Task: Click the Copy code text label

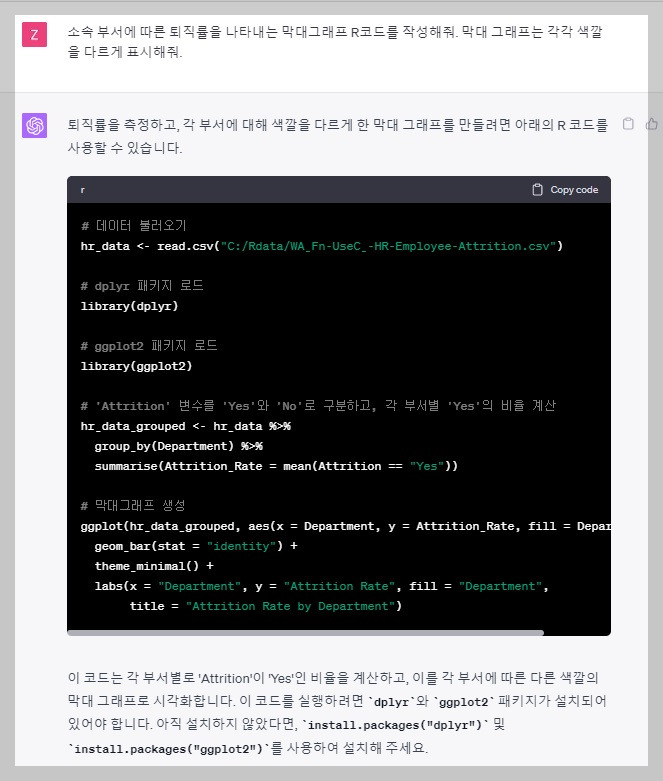Action: click(574, 190)
